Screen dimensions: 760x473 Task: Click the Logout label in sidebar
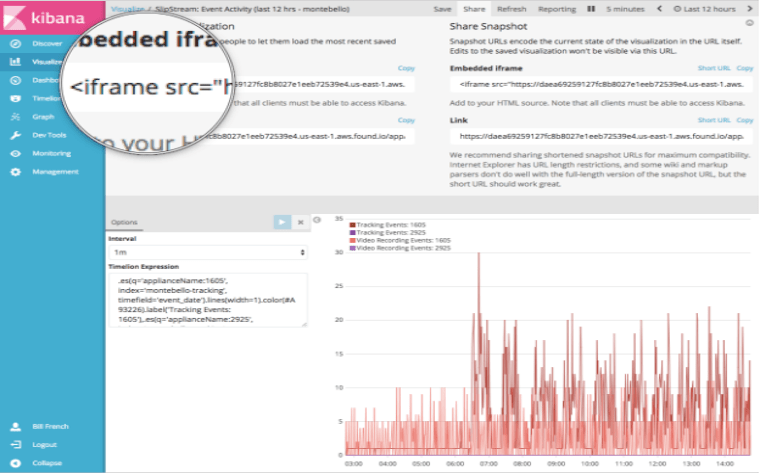pos(45,445)
